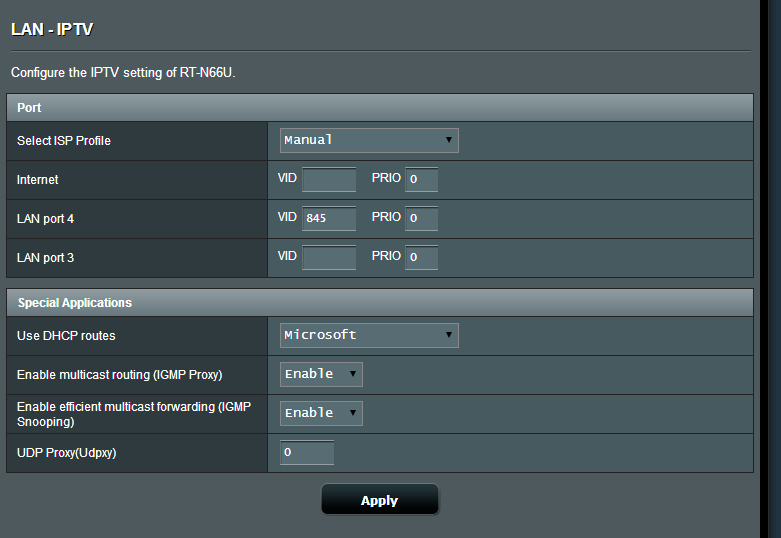Screen dimensions: 781x538
Task: Focus the LAN port 4 PRIO field
Action: click(421, 218)
